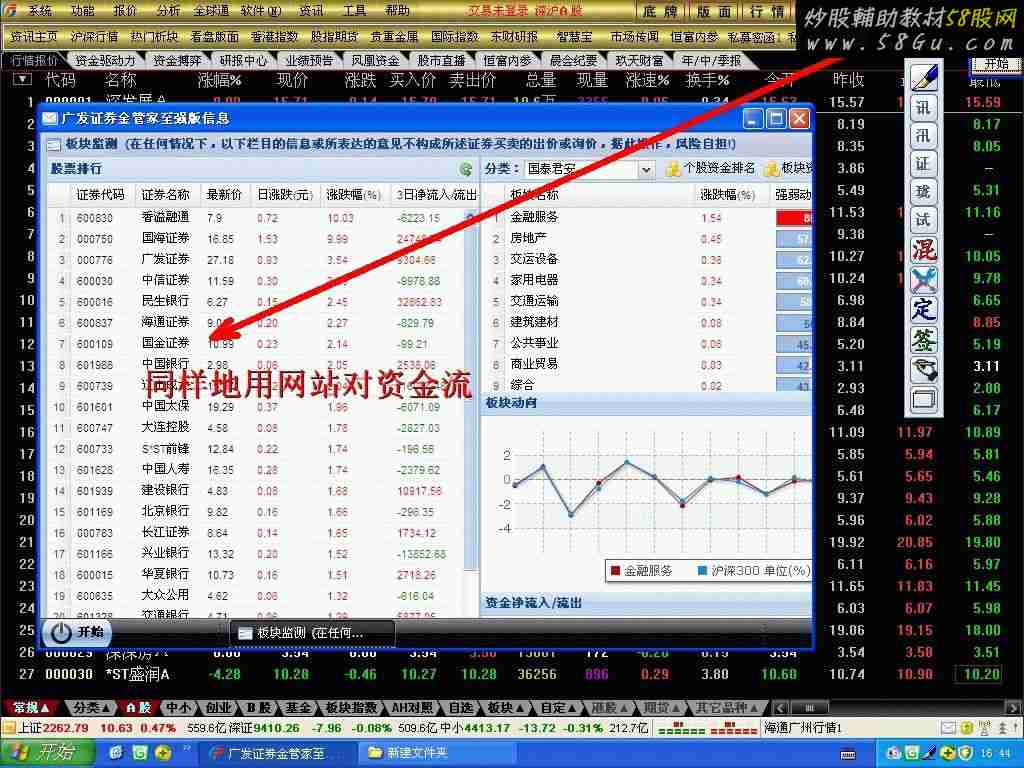
Task: Open the 工具 menu
Action: pos(354,10)
